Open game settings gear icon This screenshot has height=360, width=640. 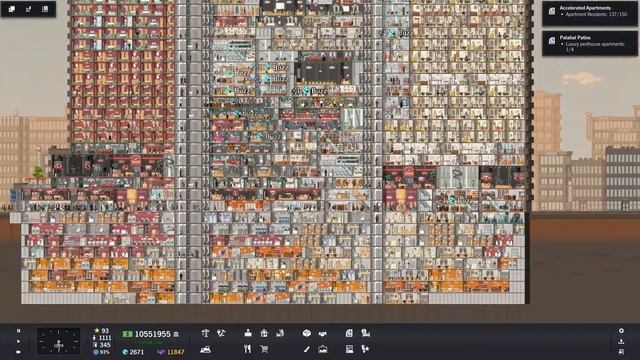[x=621, y=331]
